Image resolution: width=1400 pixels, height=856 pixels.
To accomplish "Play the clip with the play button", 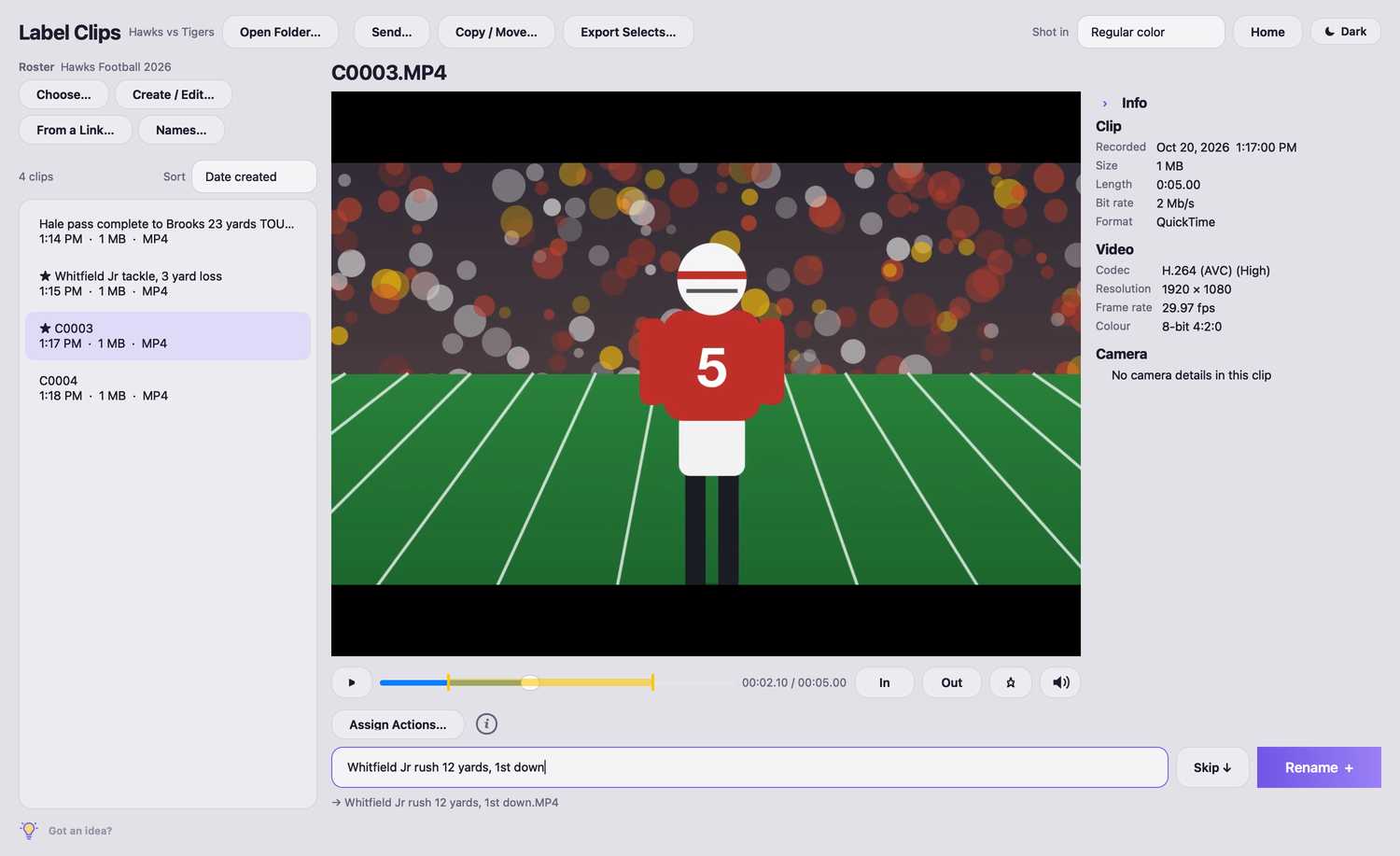I will (352, 682).
